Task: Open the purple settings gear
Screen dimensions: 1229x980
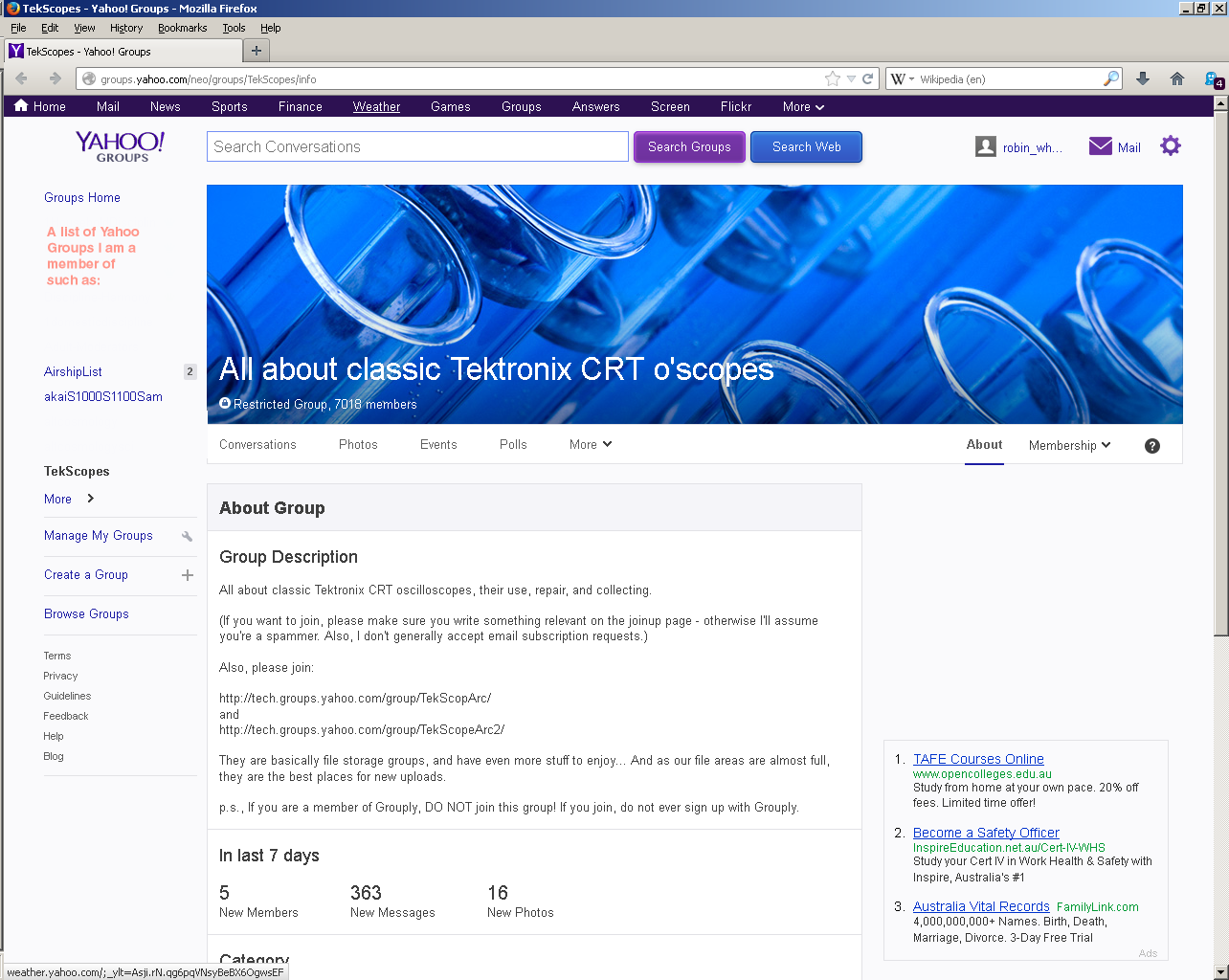Action: (x=1171, y=145)
